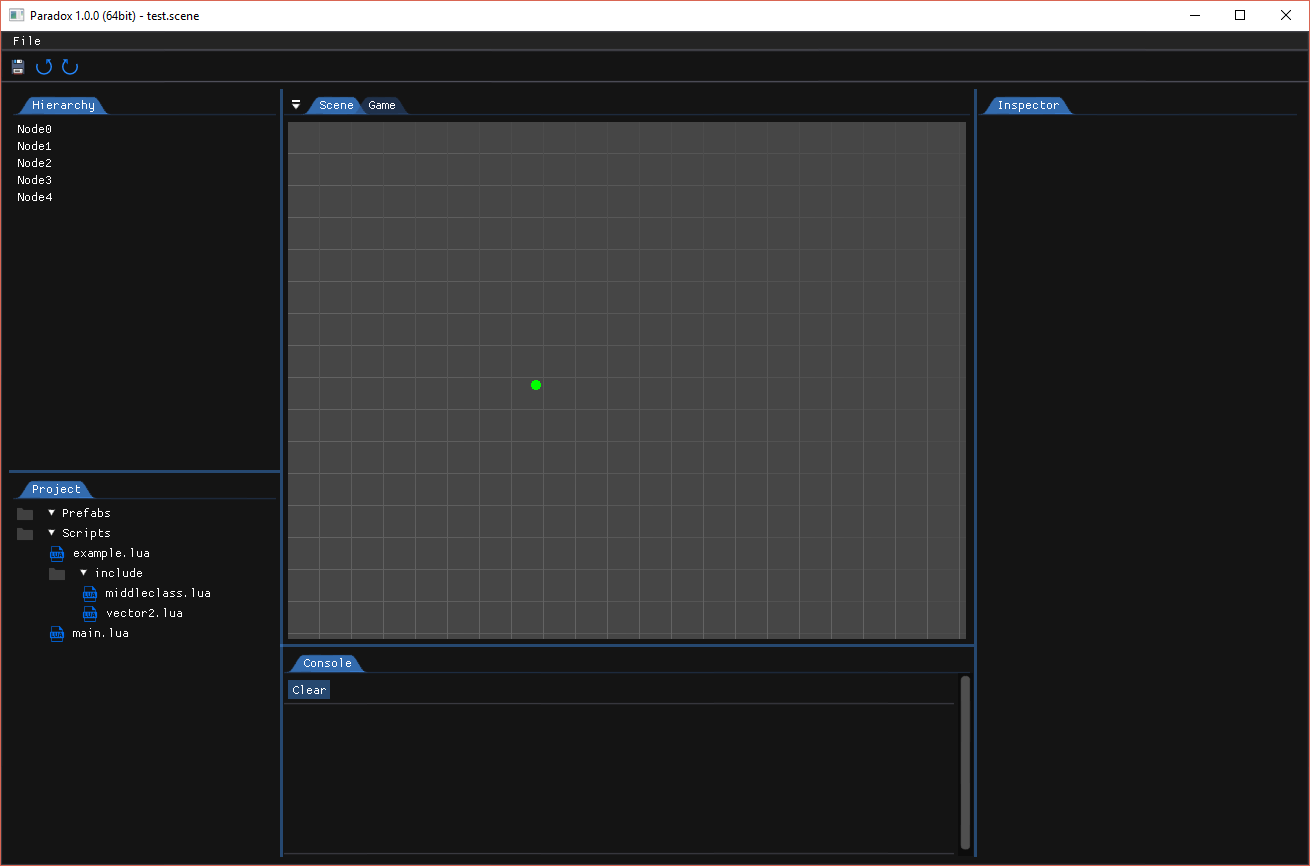Click the redo arrow icon

[70, 67]
